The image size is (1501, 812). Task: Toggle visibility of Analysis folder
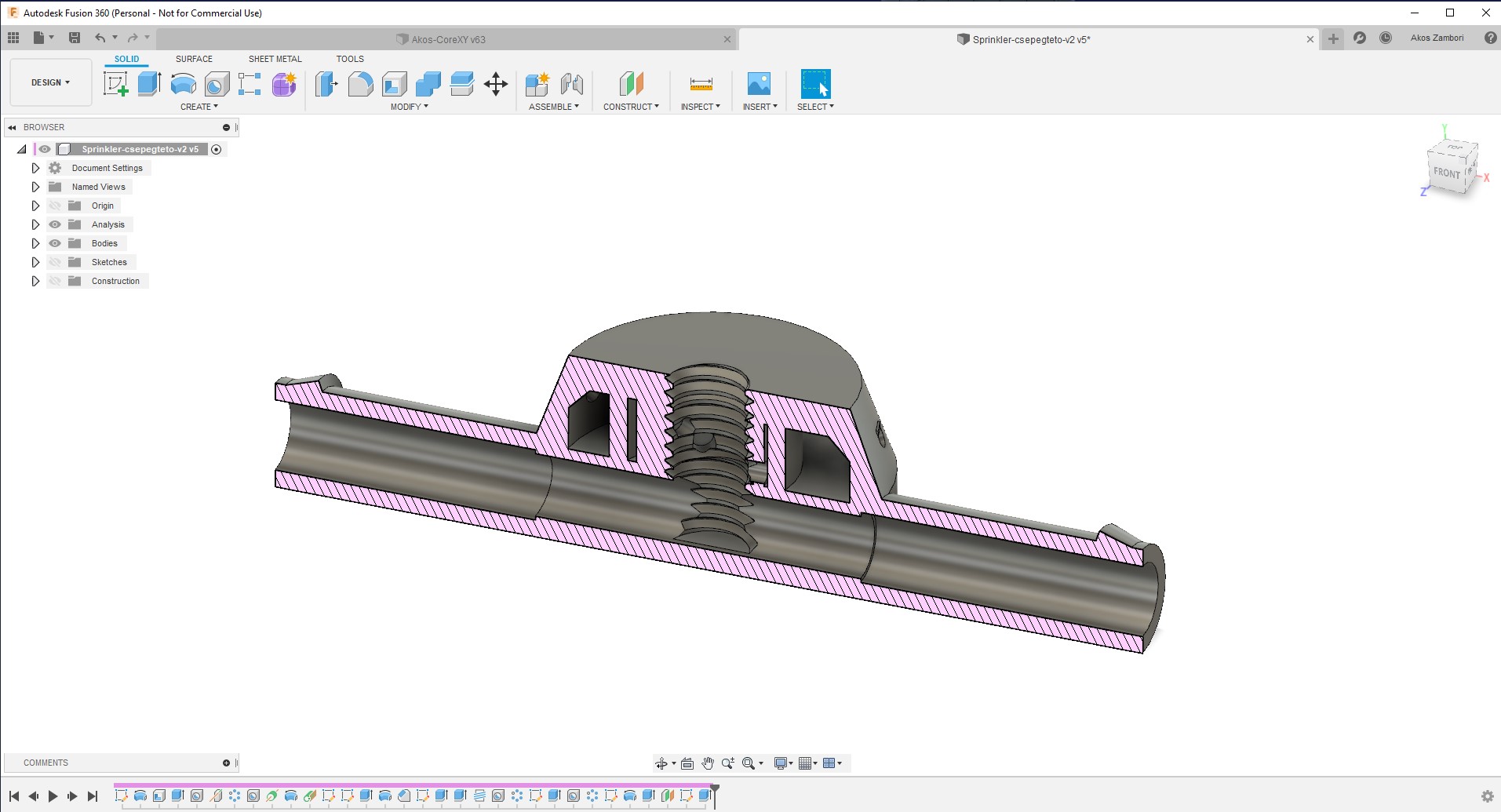pos(55,224)
